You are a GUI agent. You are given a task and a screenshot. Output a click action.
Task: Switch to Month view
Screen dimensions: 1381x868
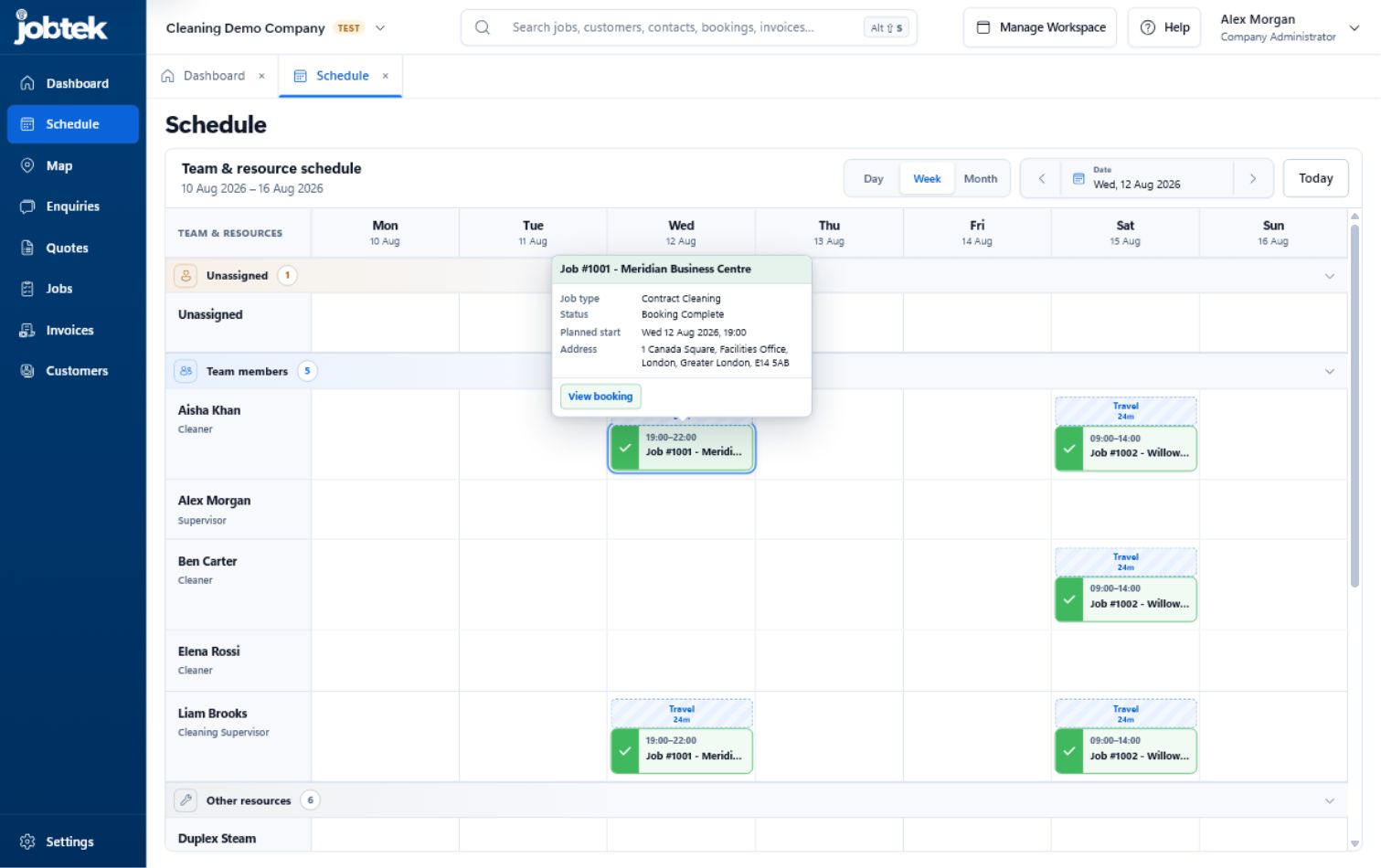(981, 178)
